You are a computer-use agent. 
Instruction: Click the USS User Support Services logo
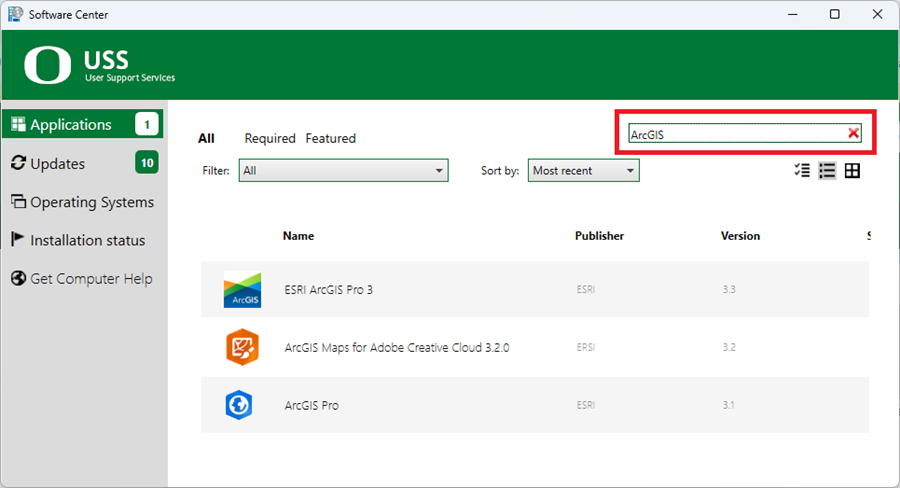[99, 65]
